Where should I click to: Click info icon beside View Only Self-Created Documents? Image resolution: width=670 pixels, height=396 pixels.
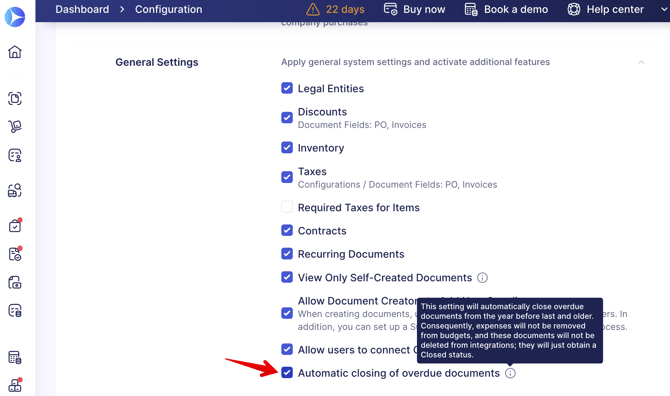click(x=482, y=278)
